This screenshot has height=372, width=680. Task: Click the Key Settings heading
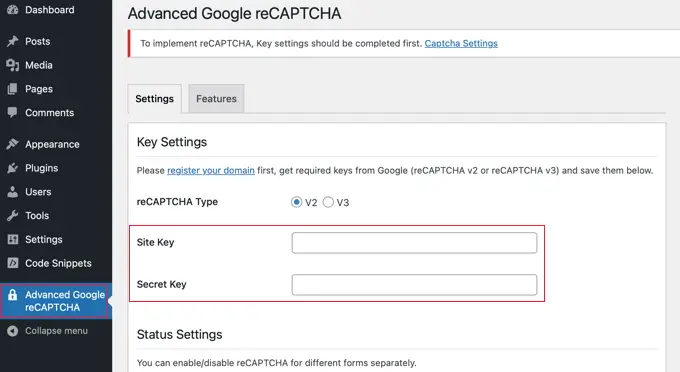(172, 142)
